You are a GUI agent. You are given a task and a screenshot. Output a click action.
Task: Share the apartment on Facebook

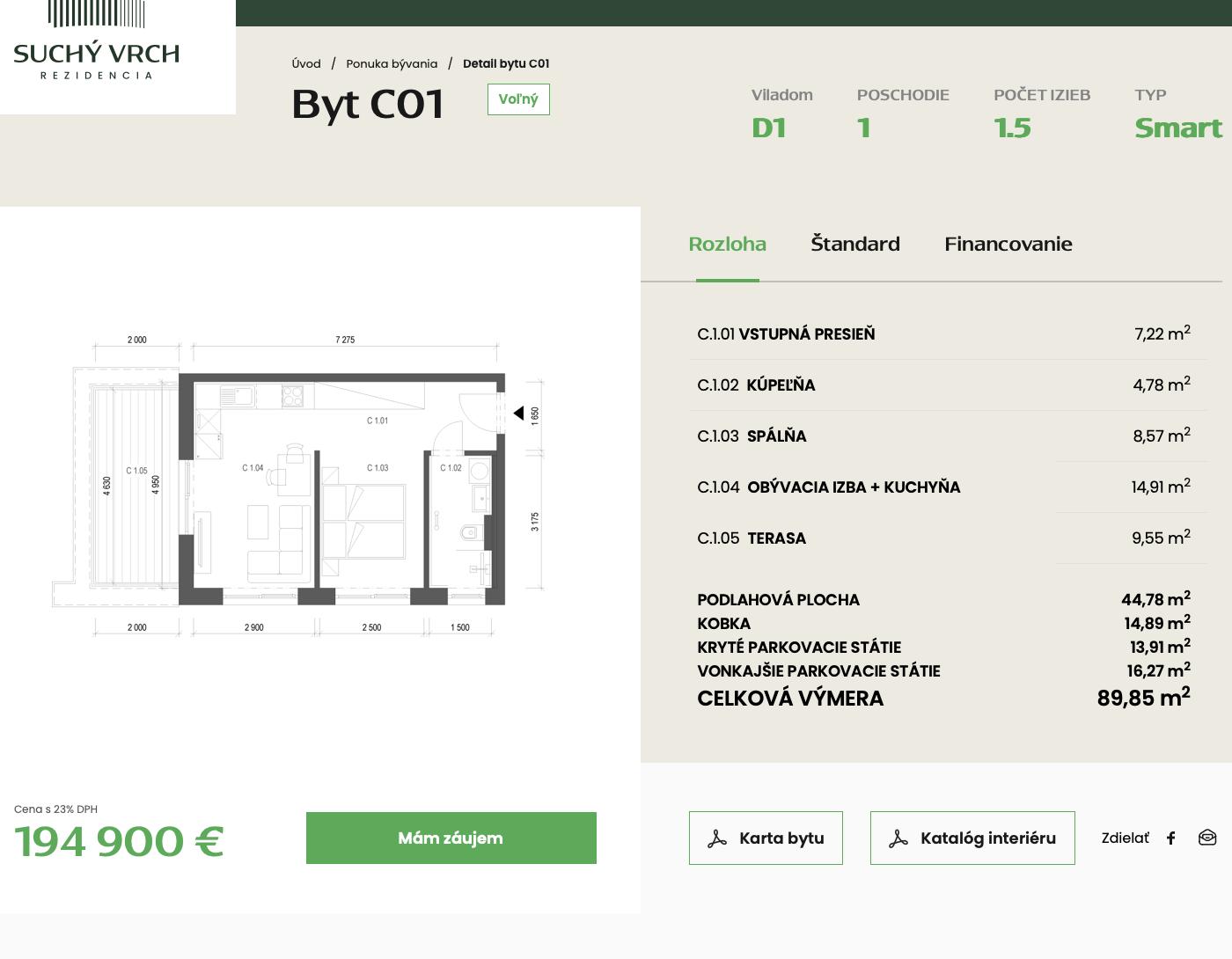(1170, 838)
